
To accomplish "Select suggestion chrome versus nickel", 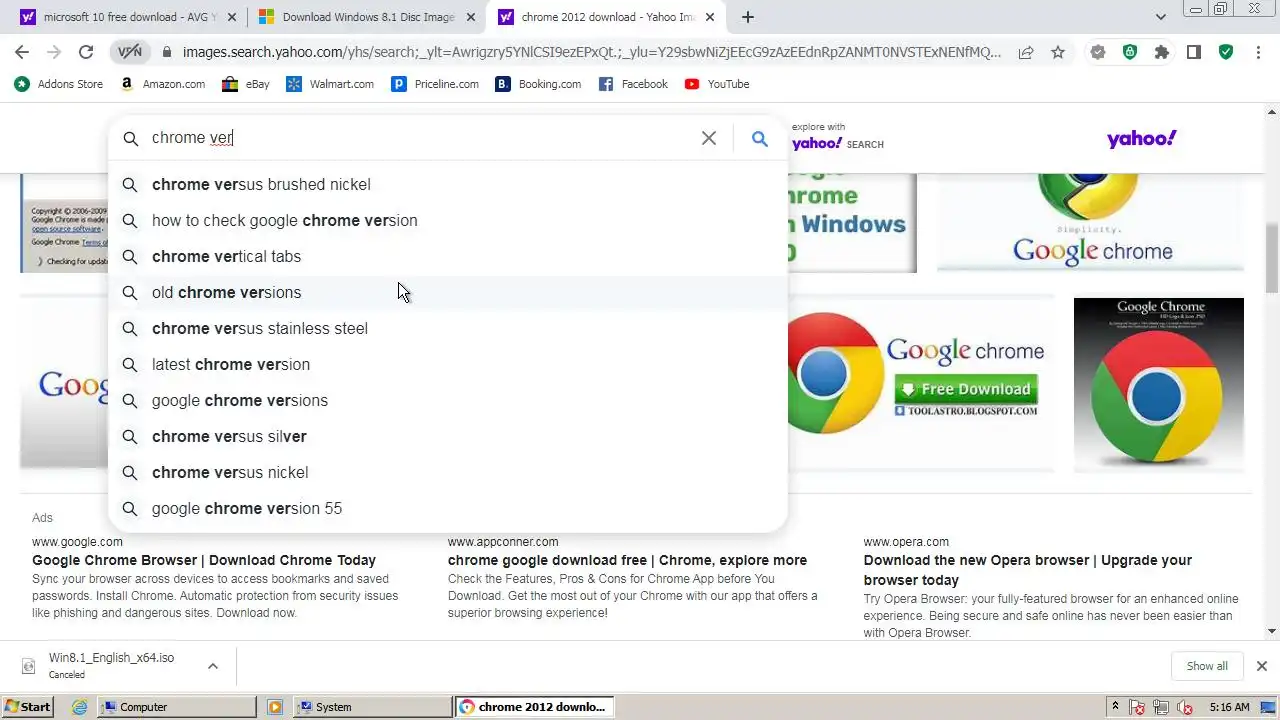I will click(448, 472).
